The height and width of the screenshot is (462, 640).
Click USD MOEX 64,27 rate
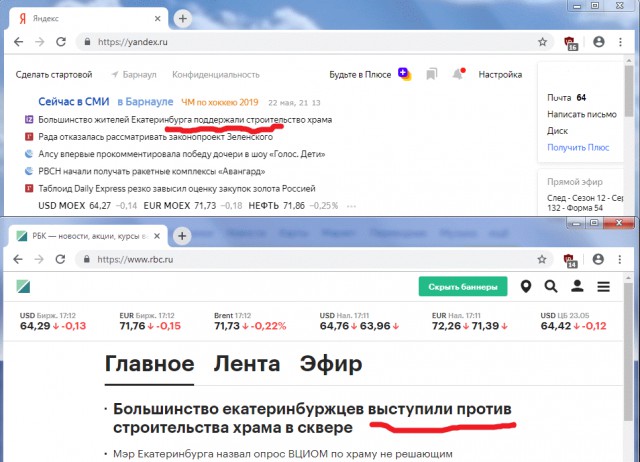tap(87, 206)
